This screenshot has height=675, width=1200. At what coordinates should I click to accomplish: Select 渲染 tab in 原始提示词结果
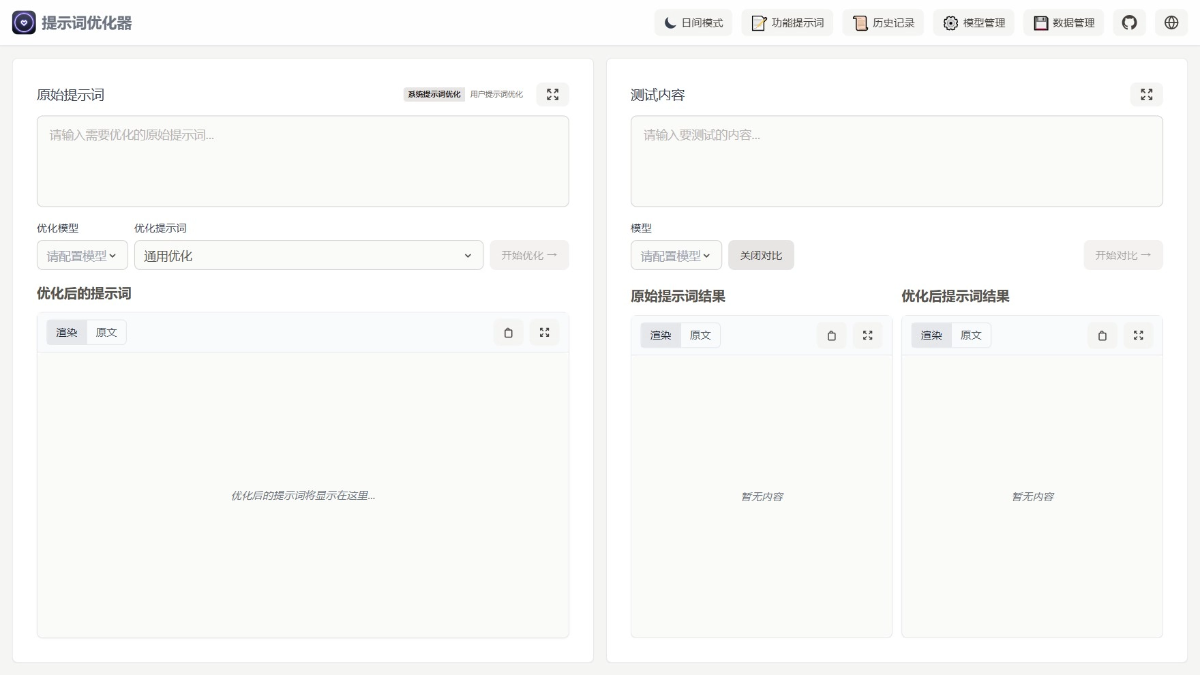pos(661,335)
